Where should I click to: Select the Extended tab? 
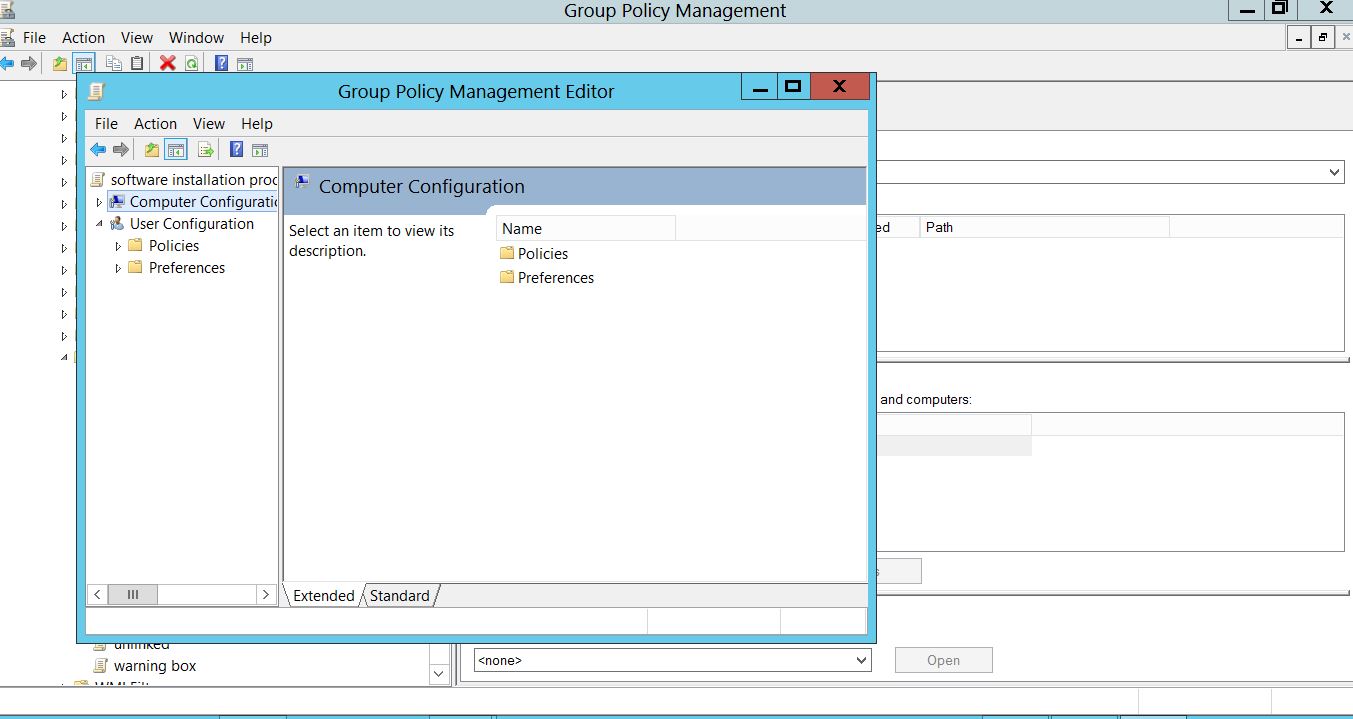323,596
